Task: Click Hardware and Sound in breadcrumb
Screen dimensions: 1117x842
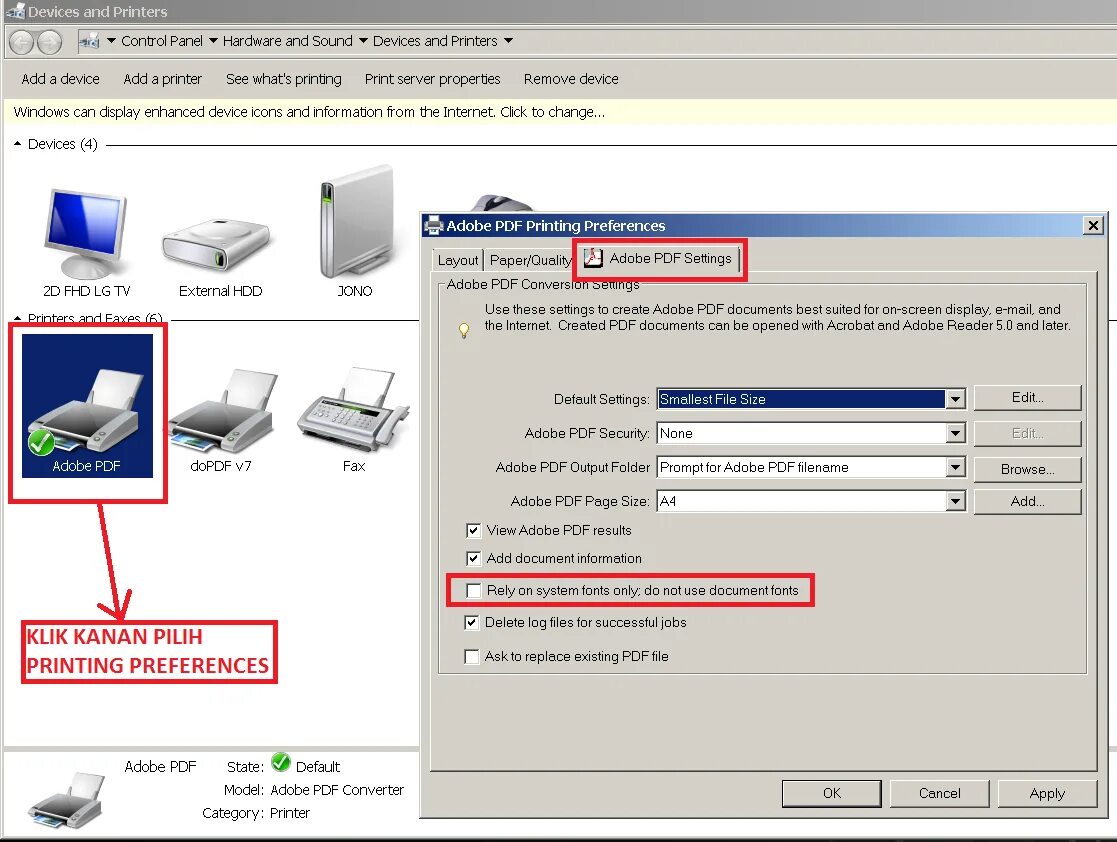Action: click(x=288, y=41)
